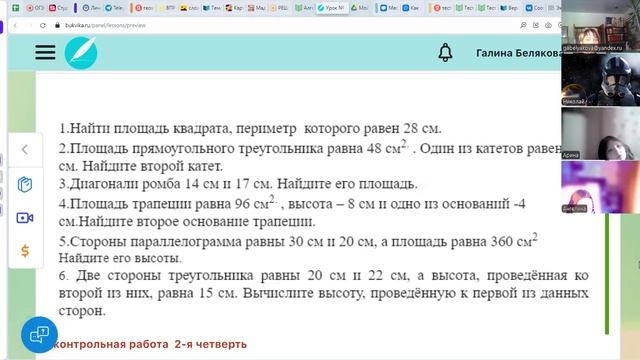Click problem 2 text about прямоугольного треугольника
The height and width of the screenshot is (360, 640).
tap(310, 157)
